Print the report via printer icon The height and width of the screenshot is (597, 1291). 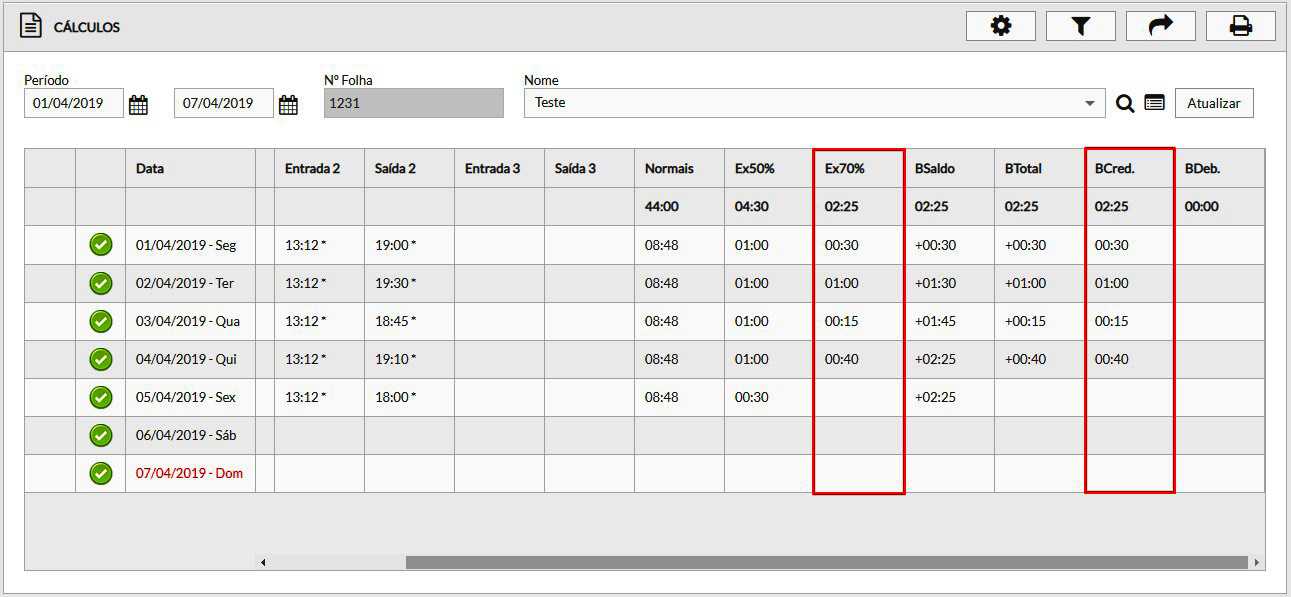point(1240,27)
